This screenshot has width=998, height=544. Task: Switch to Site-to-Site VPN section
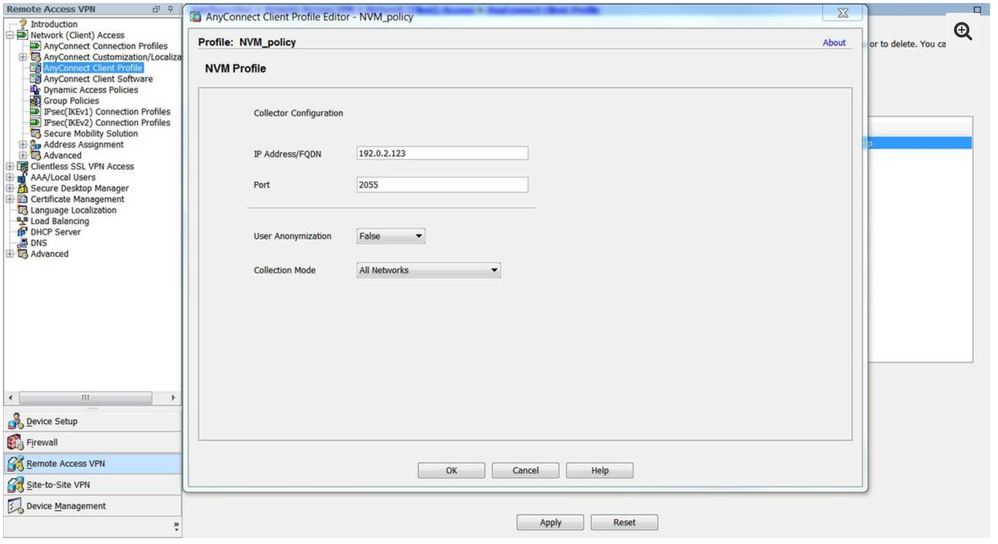93,485
